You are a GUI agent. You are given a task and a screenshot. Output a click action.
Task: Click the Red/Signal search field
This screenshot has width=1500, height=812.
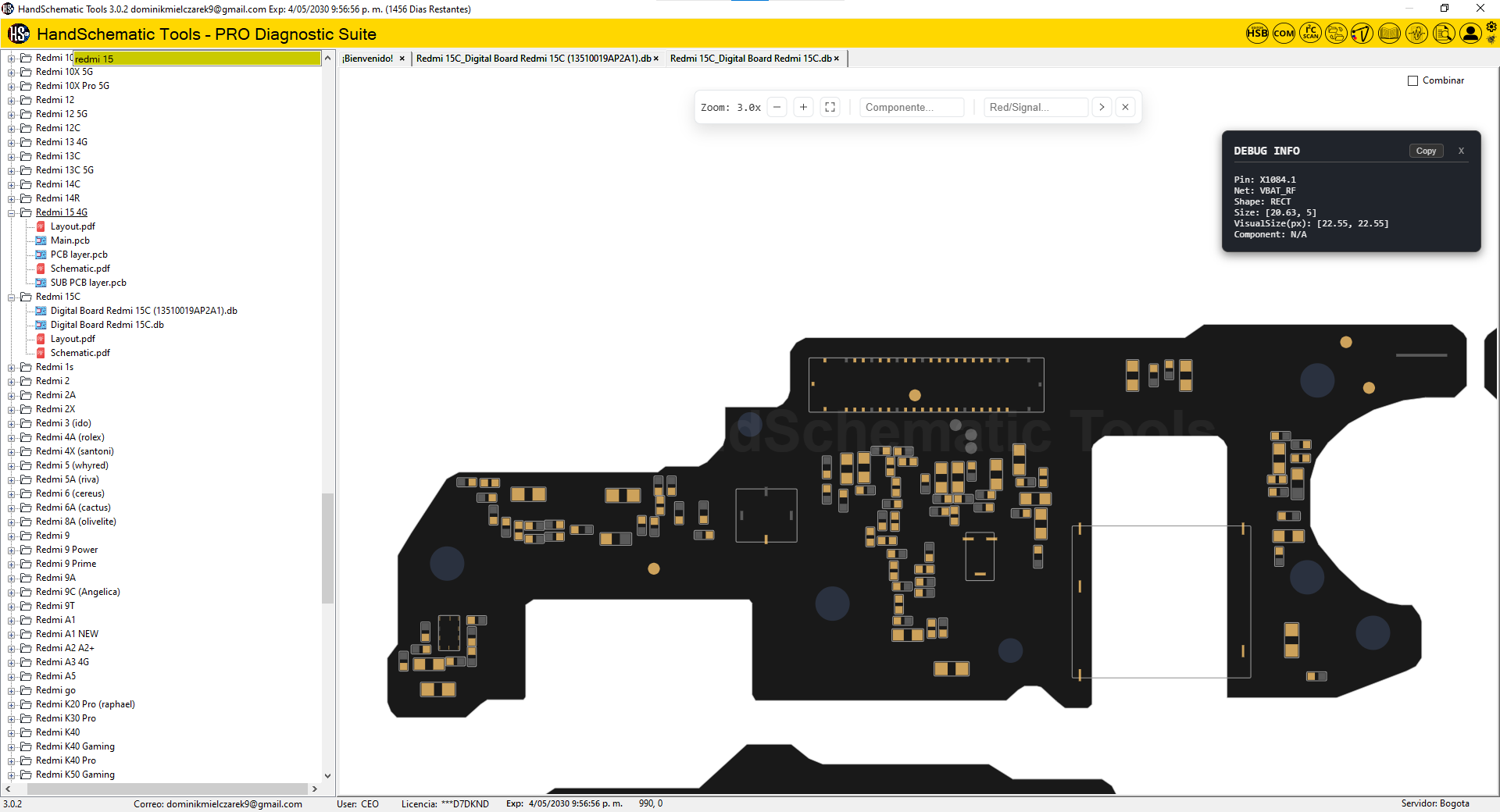(1036, 107)
